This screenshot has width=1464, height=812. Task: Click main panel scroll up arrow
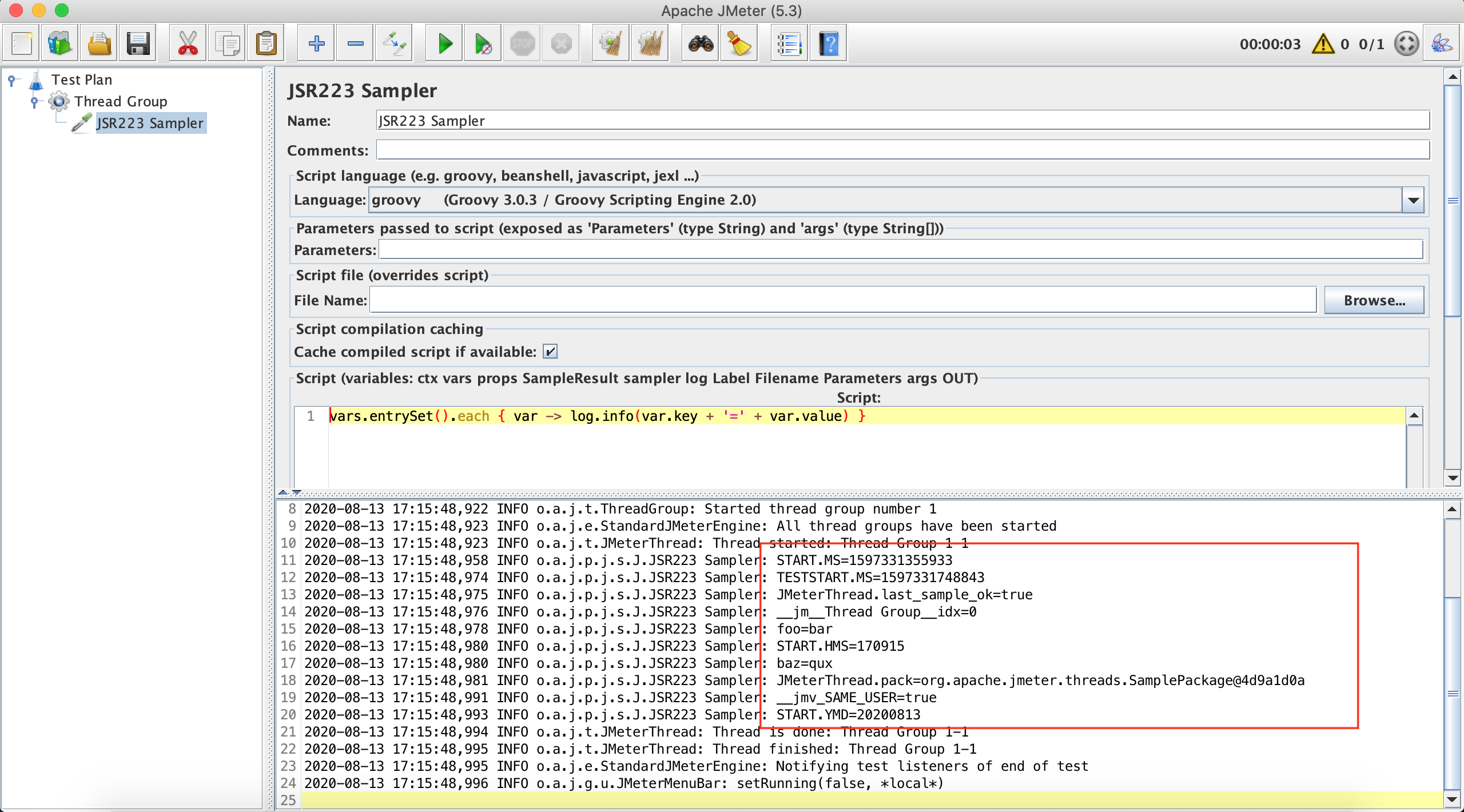click(1453, 77)
